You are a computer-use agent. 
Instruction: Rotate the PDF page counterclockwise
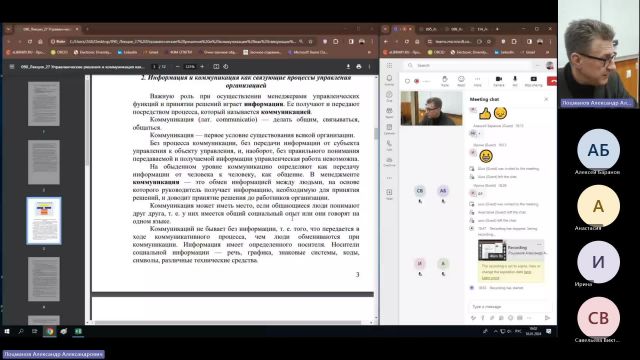click(226, 67)
